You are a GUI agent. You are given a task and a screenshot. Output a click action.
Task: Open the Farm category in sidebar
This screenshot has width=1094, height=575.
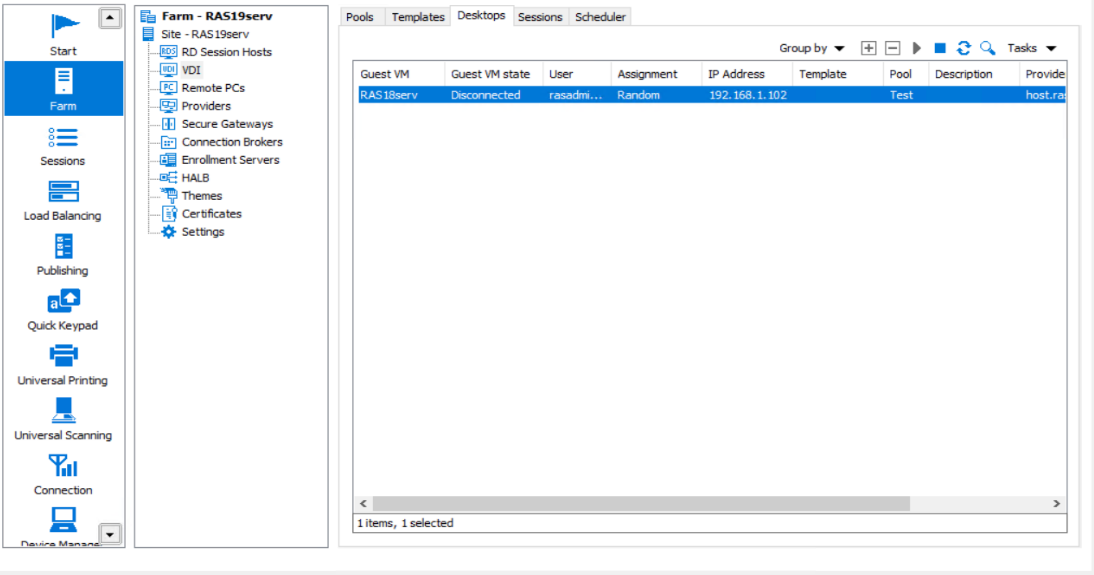pos(63,88)
